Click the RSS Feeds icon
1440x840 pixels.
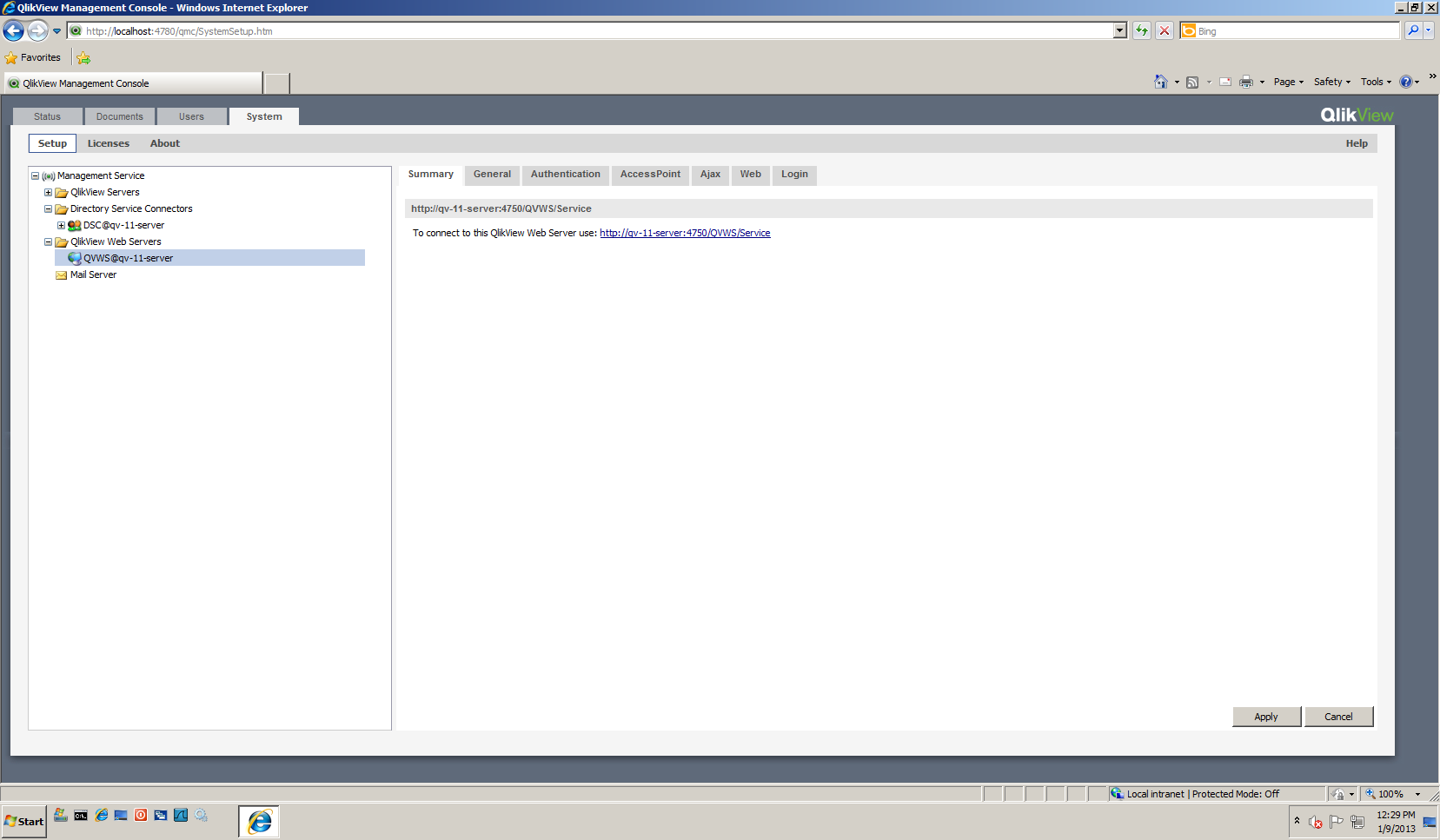[x=1192, y=82]
